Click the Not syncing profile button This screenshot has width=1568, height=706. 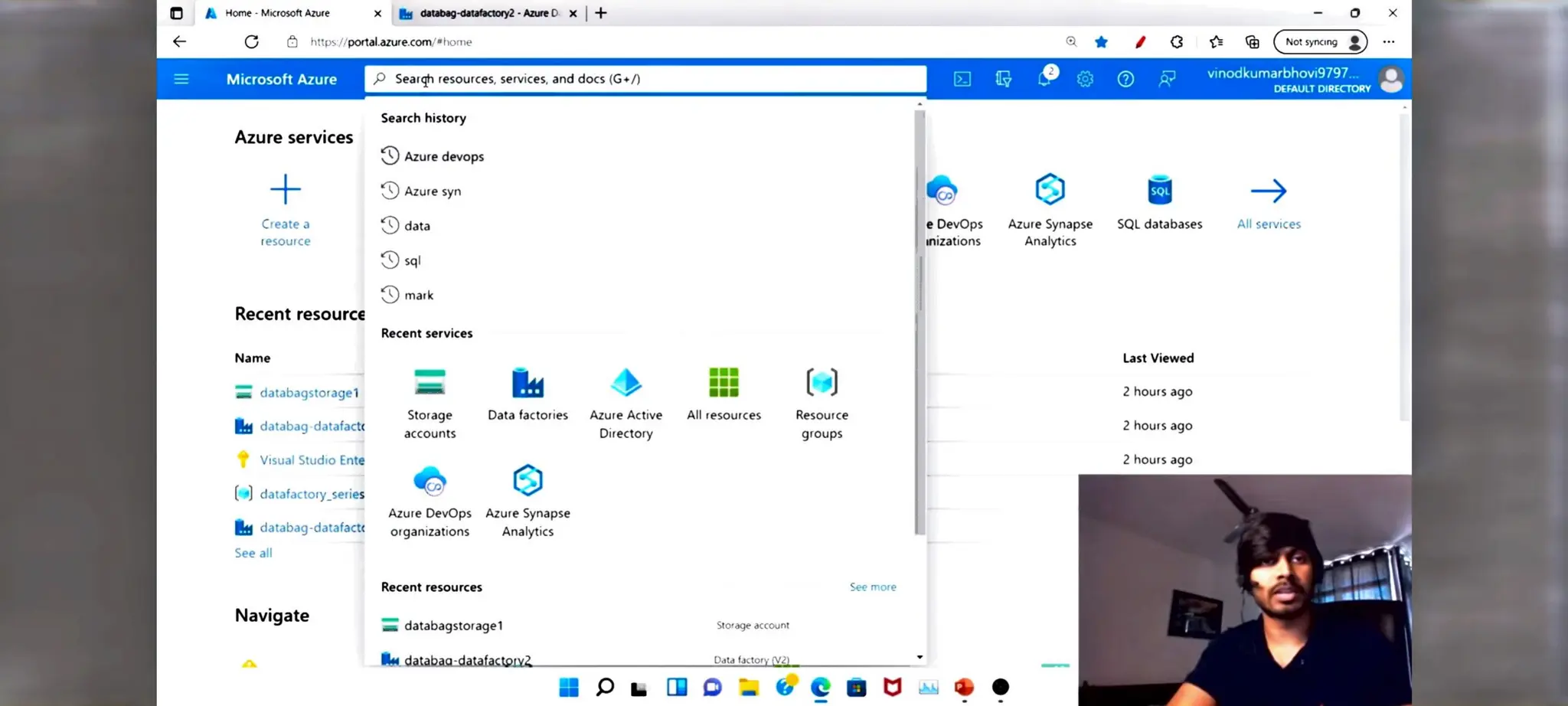[1321, 41]
